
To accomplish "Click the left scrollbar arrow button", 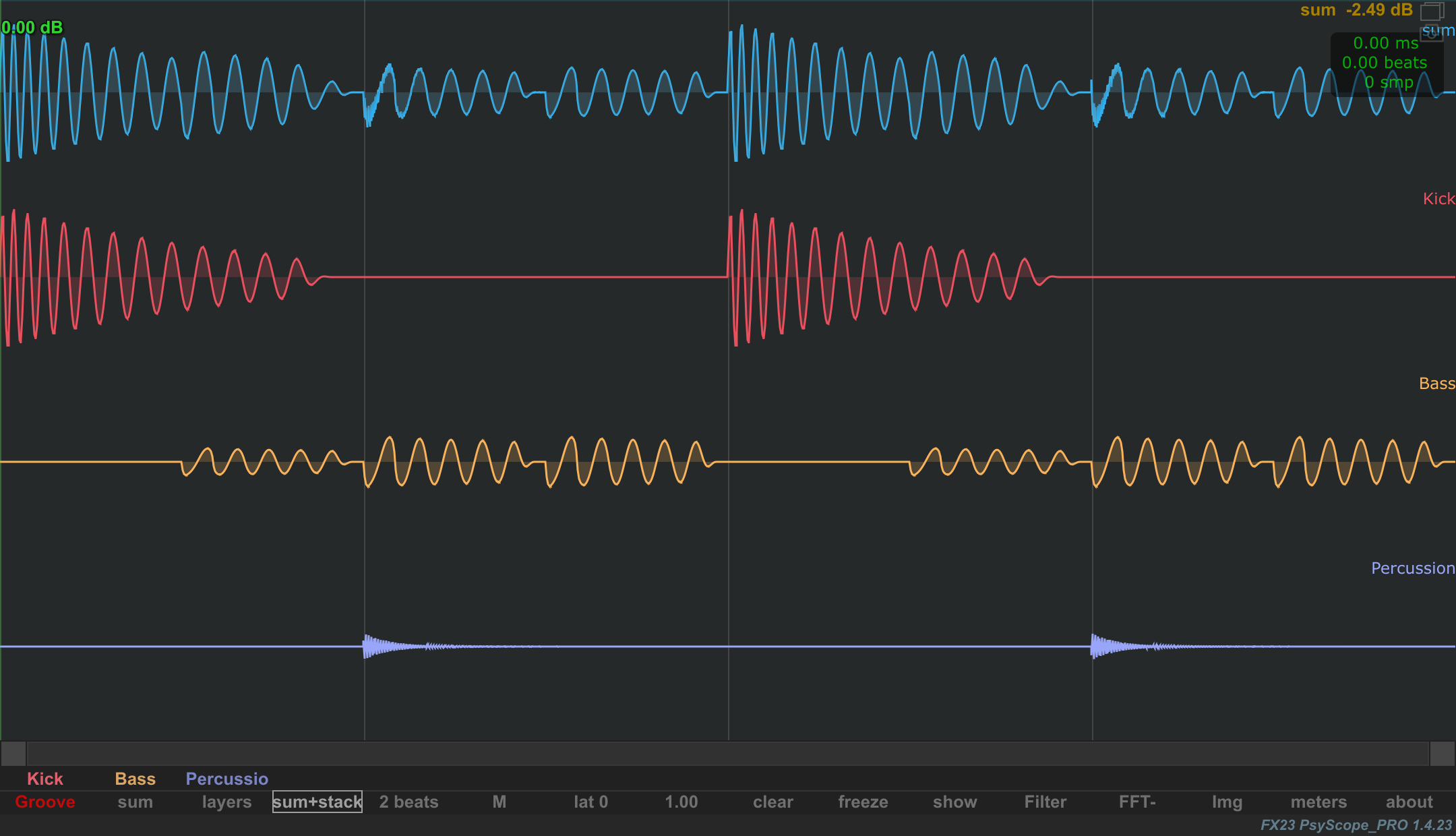I will (13, 753).
